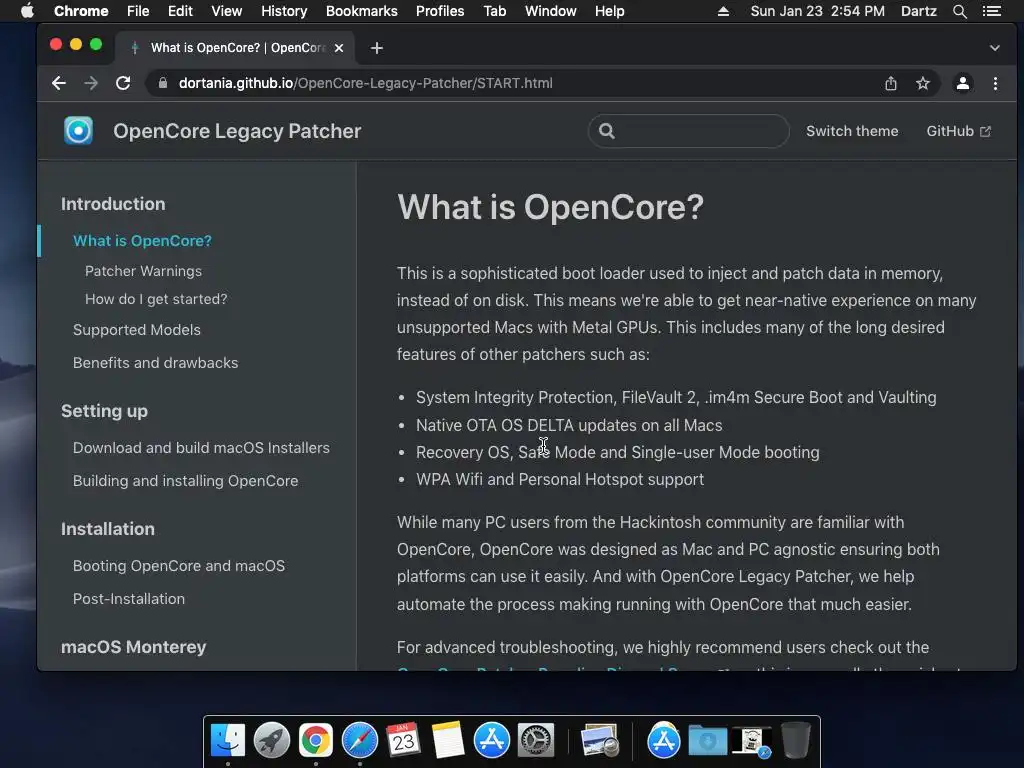
Task: Click the browser forward arrow
Action: [91, 83]
